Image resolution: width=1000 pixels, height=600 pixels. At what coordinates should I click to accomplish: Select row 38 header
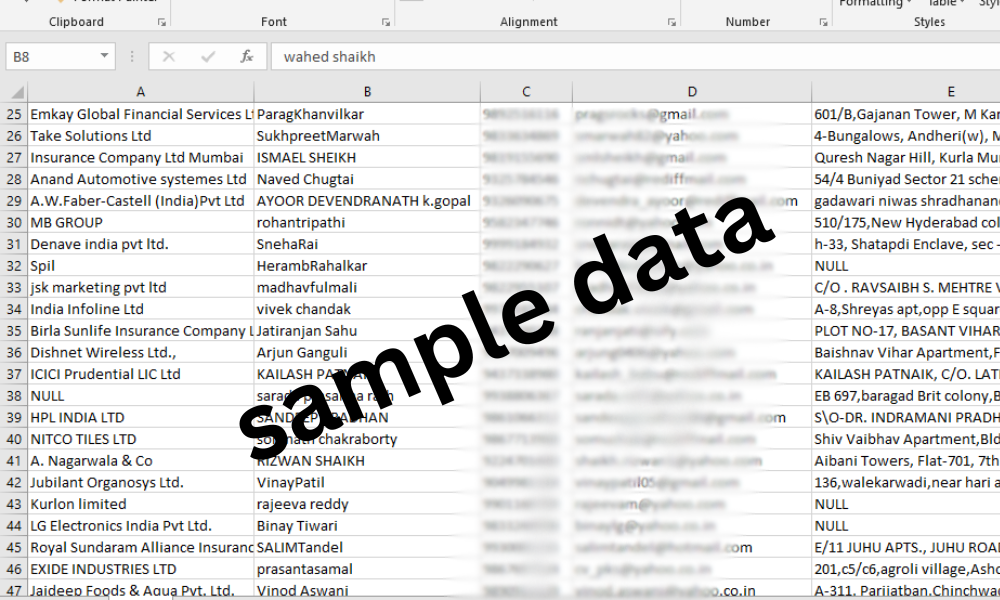coord(13,396)
